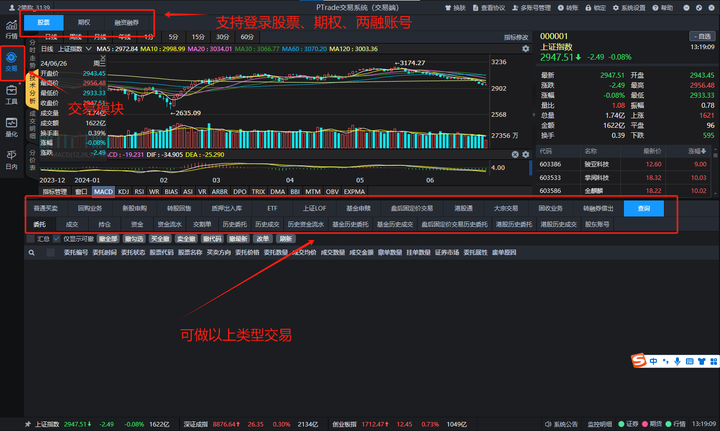Image resolution: width=720 pixels, height=431 pixels.
Task: Open the 行情 market quotes sidebar icon
Action: pos(11,26)
